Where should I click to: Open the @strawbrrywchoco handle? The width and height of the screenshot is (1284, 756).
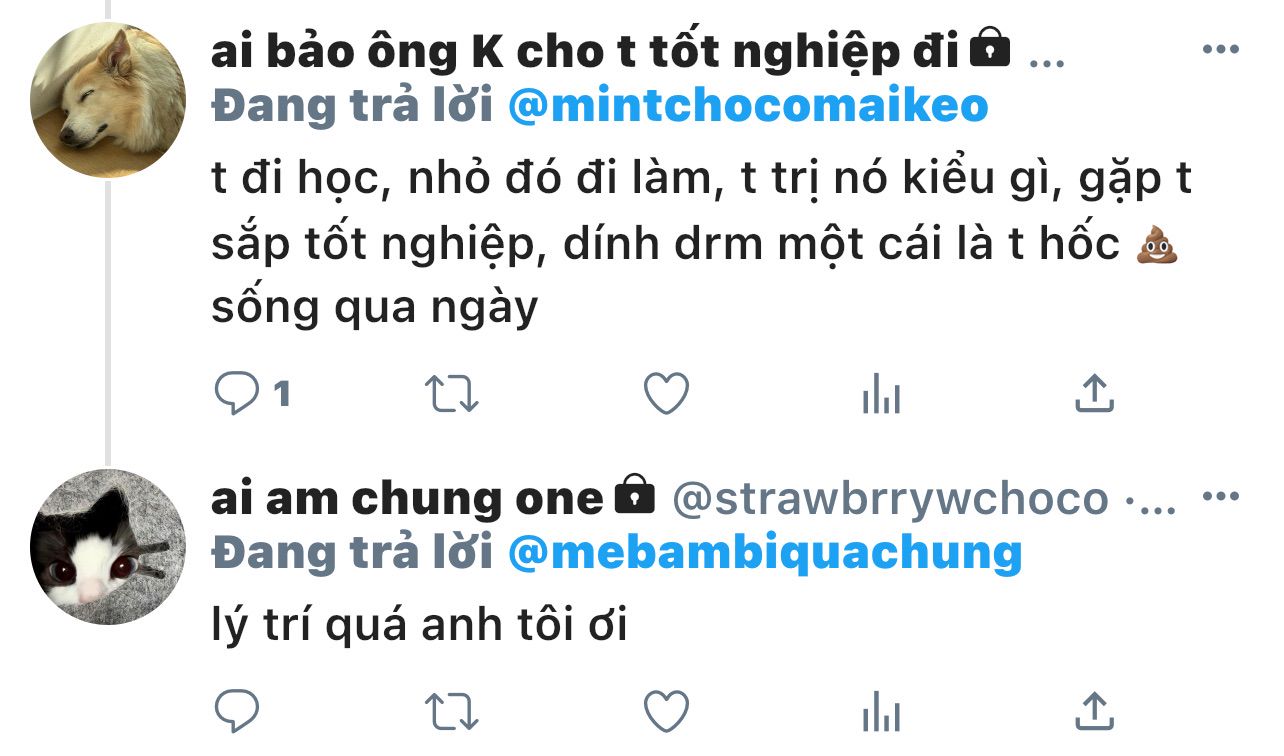click(x=890, y=498)
